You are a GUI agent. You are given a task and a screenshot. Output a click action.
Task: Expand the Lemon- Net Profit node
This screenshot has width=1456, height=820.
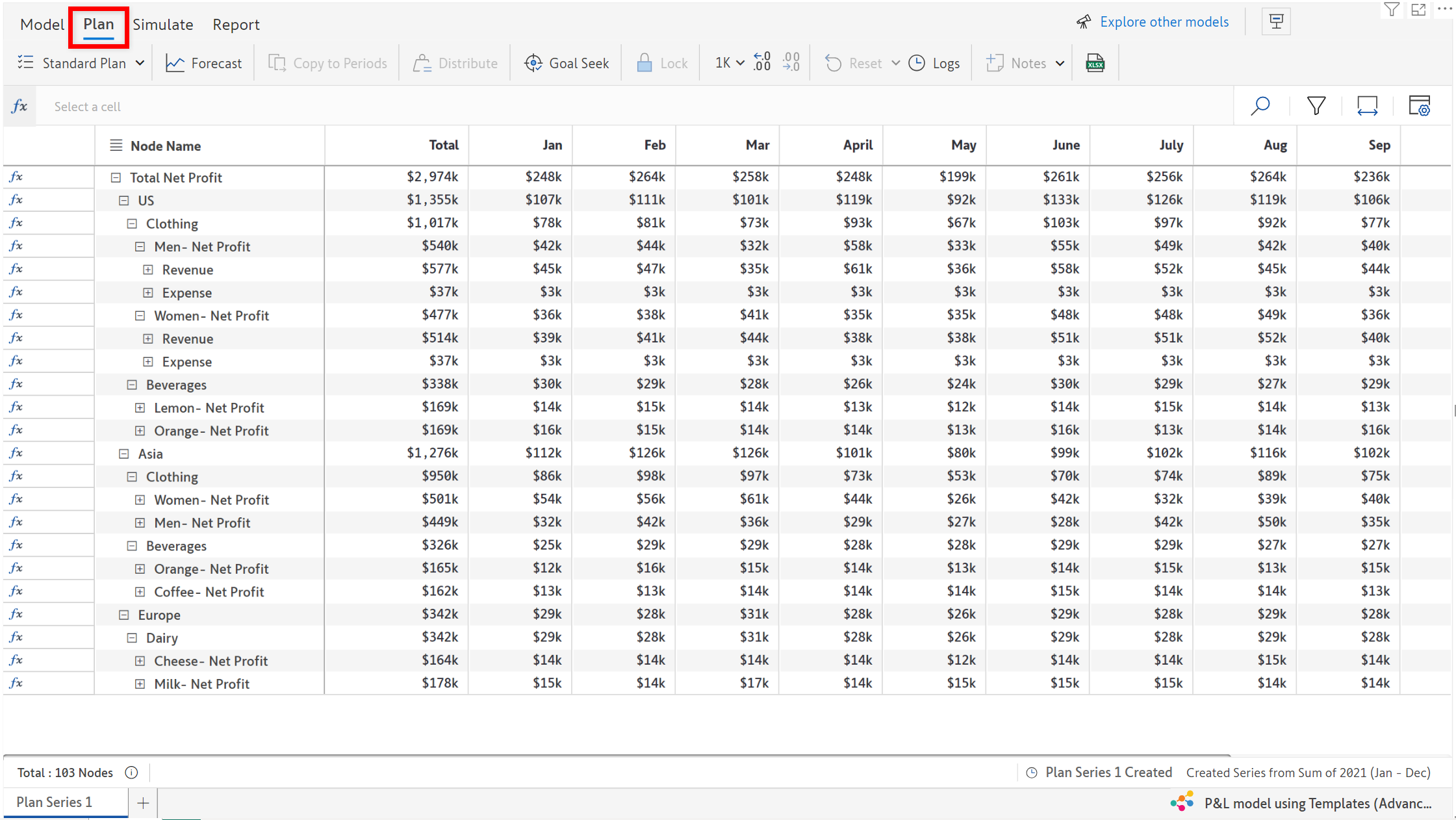(140, 408)
